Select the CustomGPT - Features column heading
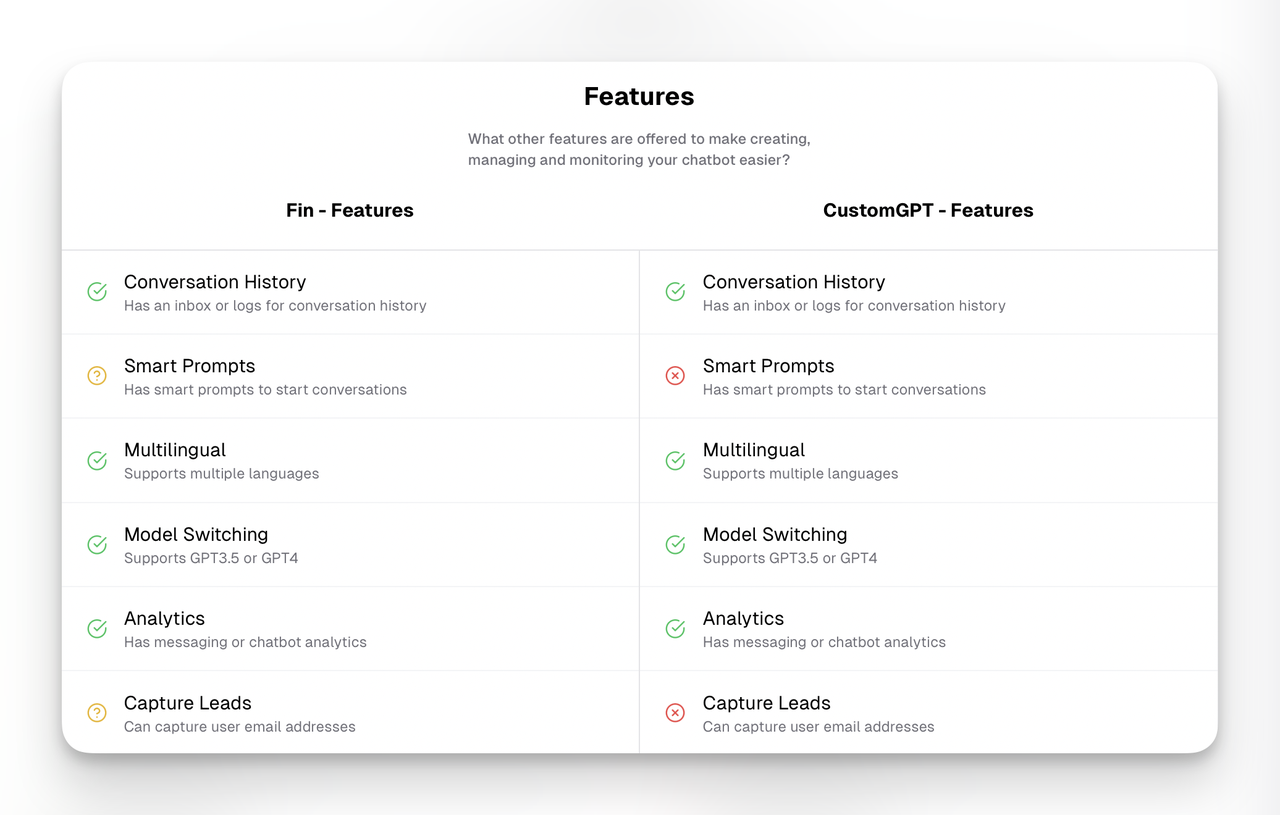The width and height of the screenshot is (1280, 815). tap(928, 210)
